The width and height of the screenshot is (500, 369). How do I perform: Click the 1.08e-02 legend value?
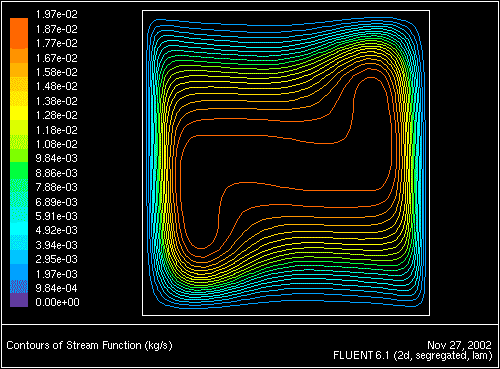pyautogui.click(x=57, y=144)
